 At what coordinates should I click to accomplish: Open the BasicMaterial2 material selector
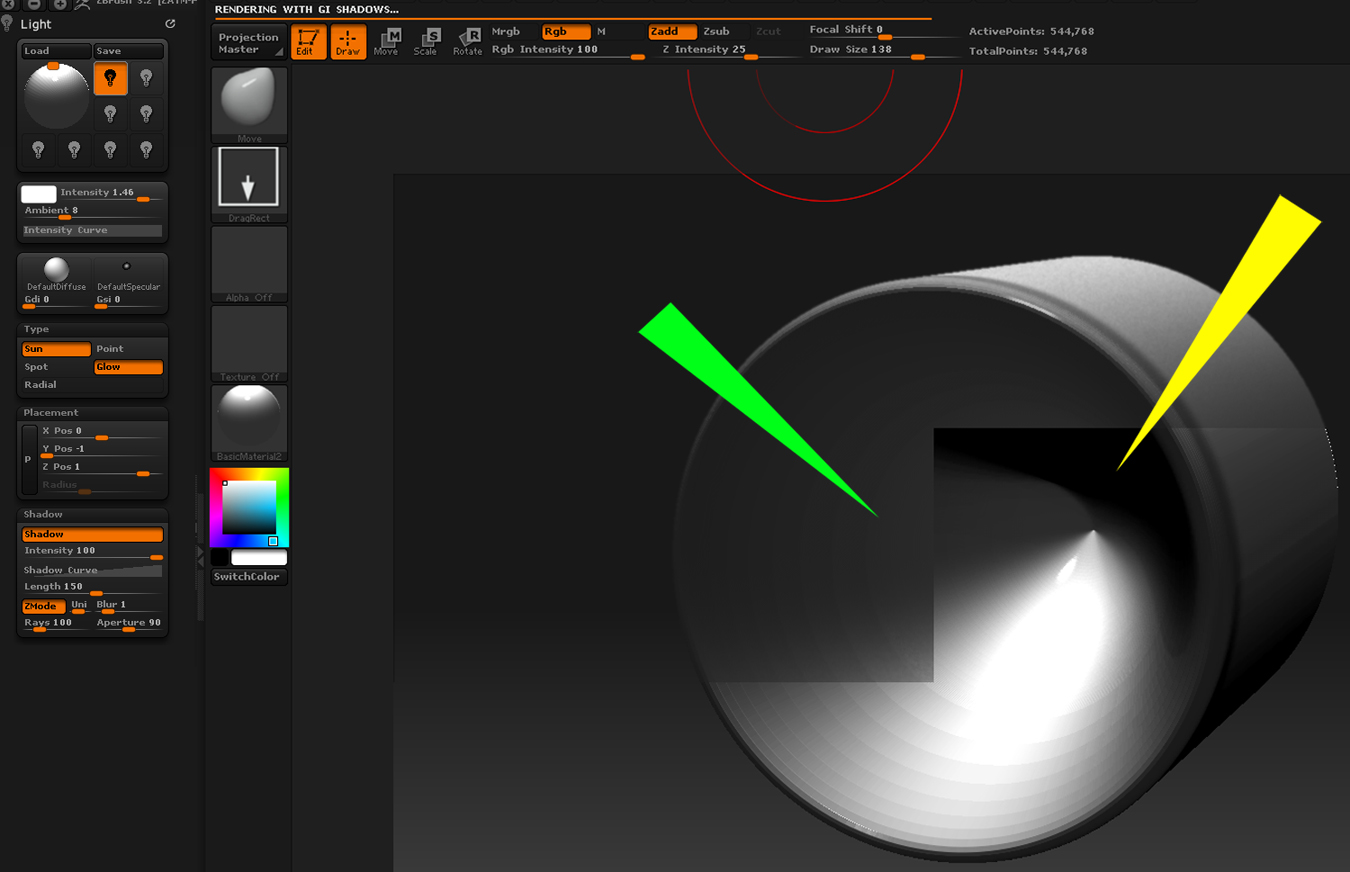click(x=249, y=423)
